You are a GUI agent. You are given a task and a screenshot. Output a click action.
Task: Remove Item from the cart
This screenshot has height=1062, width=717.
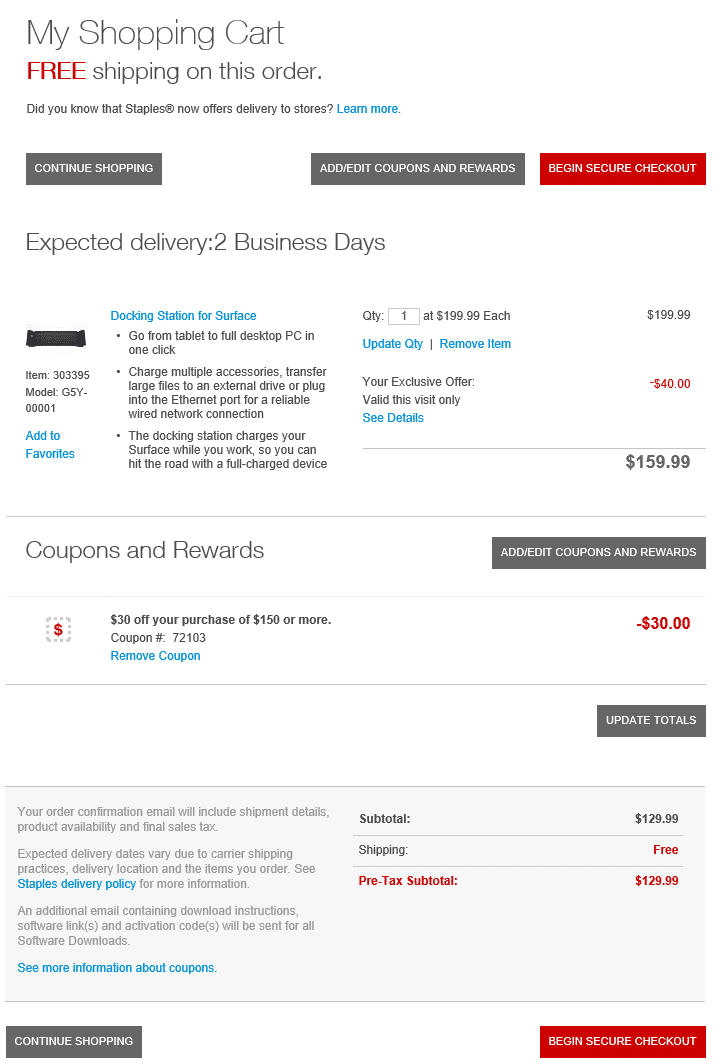coord(475,344)
